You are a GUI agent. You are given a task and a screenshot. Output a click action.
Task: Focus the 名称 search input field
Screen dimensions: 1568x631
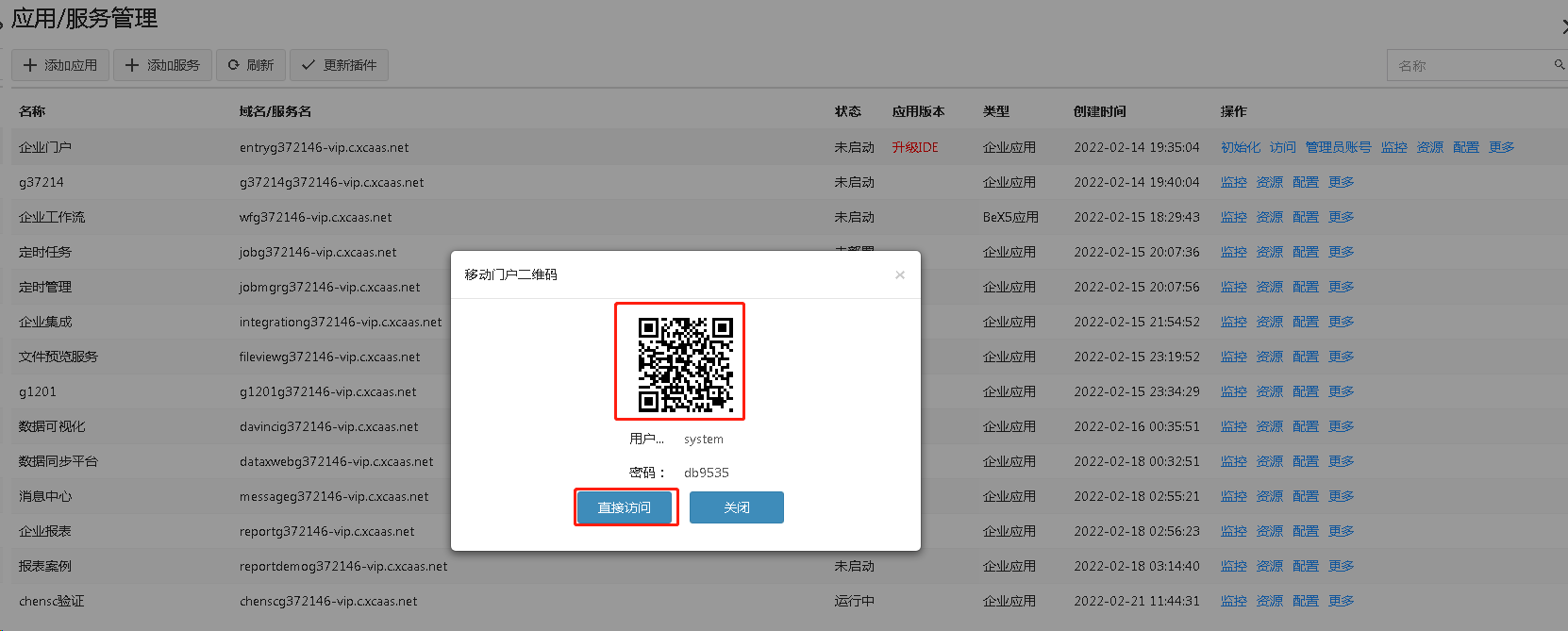coord(1468,66)
